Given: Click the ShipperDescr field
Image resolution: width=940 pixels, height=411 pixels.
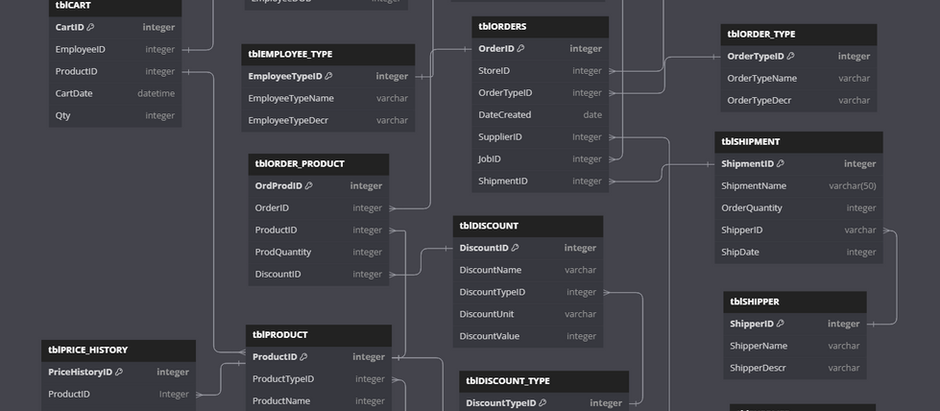Looking at the screenshot, I should click(794, 368).
